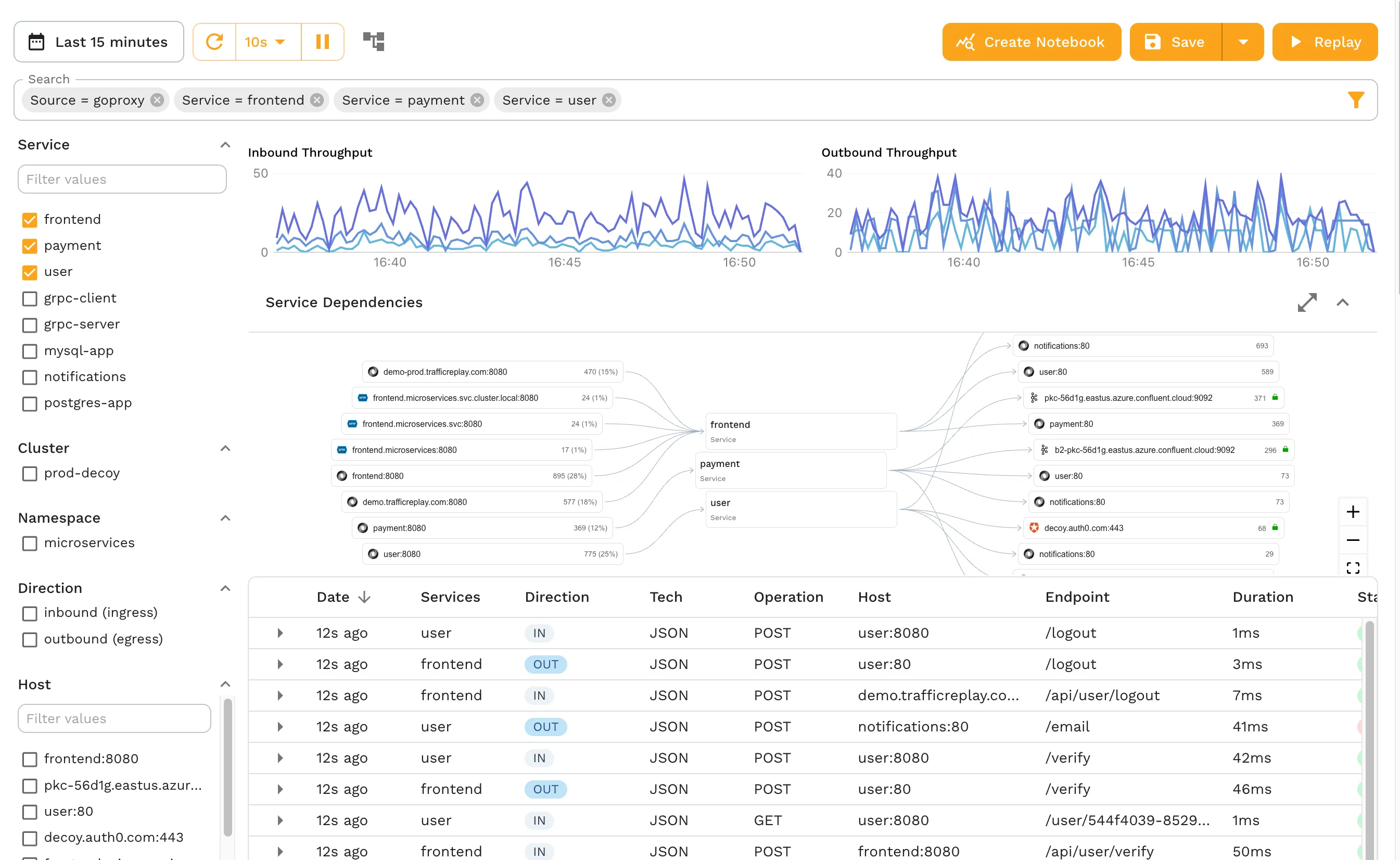Check the inbound (ingress) direction filter

(30, 613)
